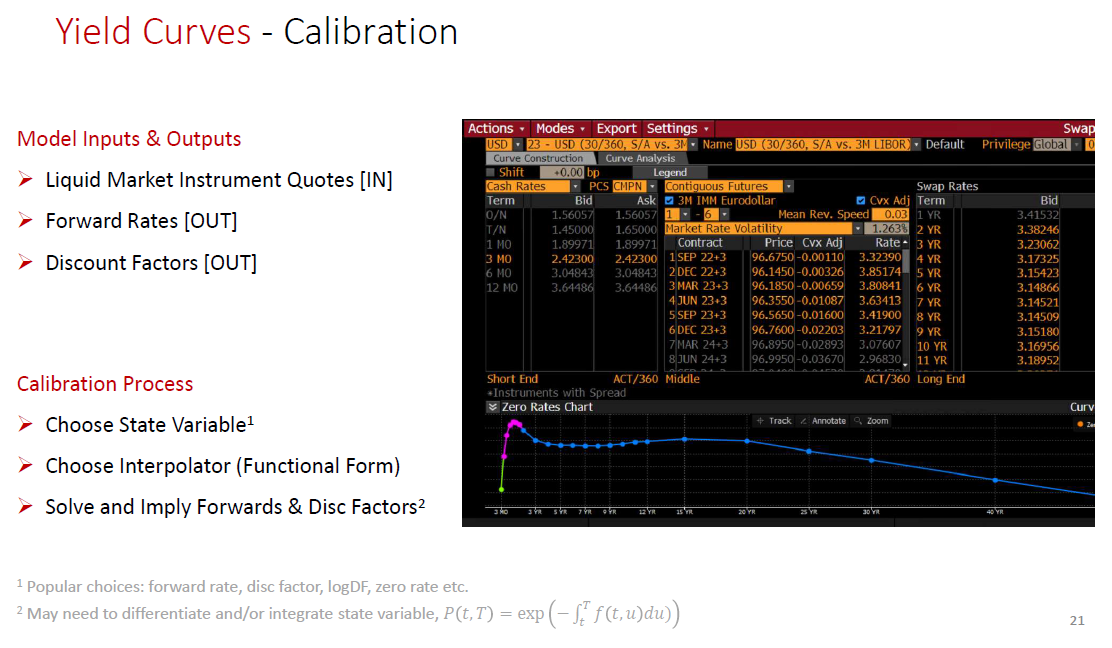
Task: Click the 7 YR swap bid 3.14521
Action: (x=1038, y=302)
